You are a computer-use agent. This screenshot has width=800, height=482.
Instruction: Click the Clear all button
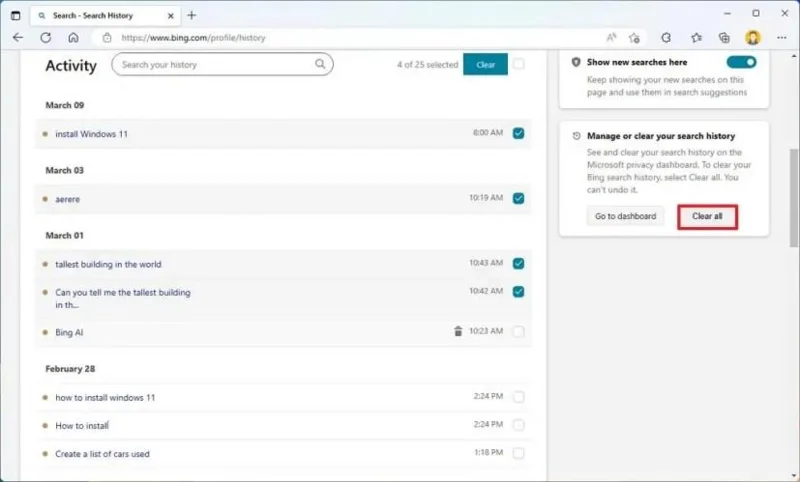coord(707,216)
